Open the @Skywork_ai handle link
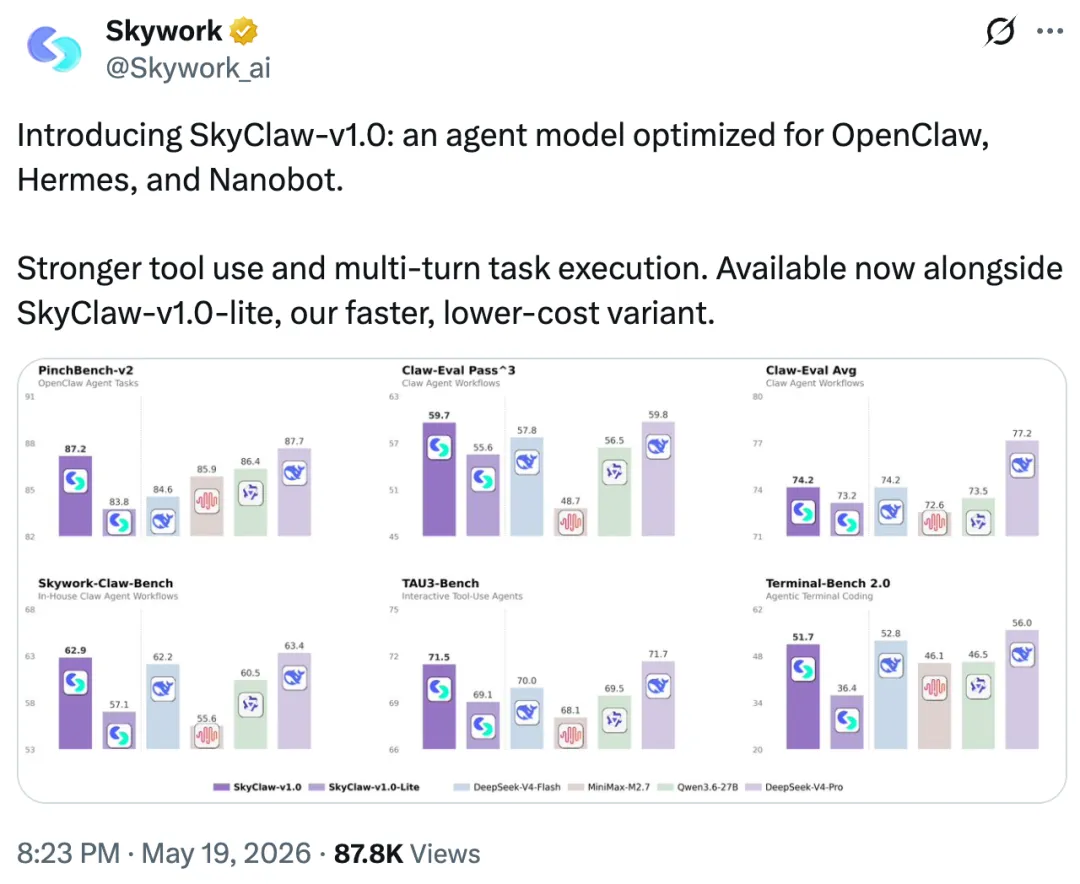This screenshot has height=884, width=1080. 188,68
